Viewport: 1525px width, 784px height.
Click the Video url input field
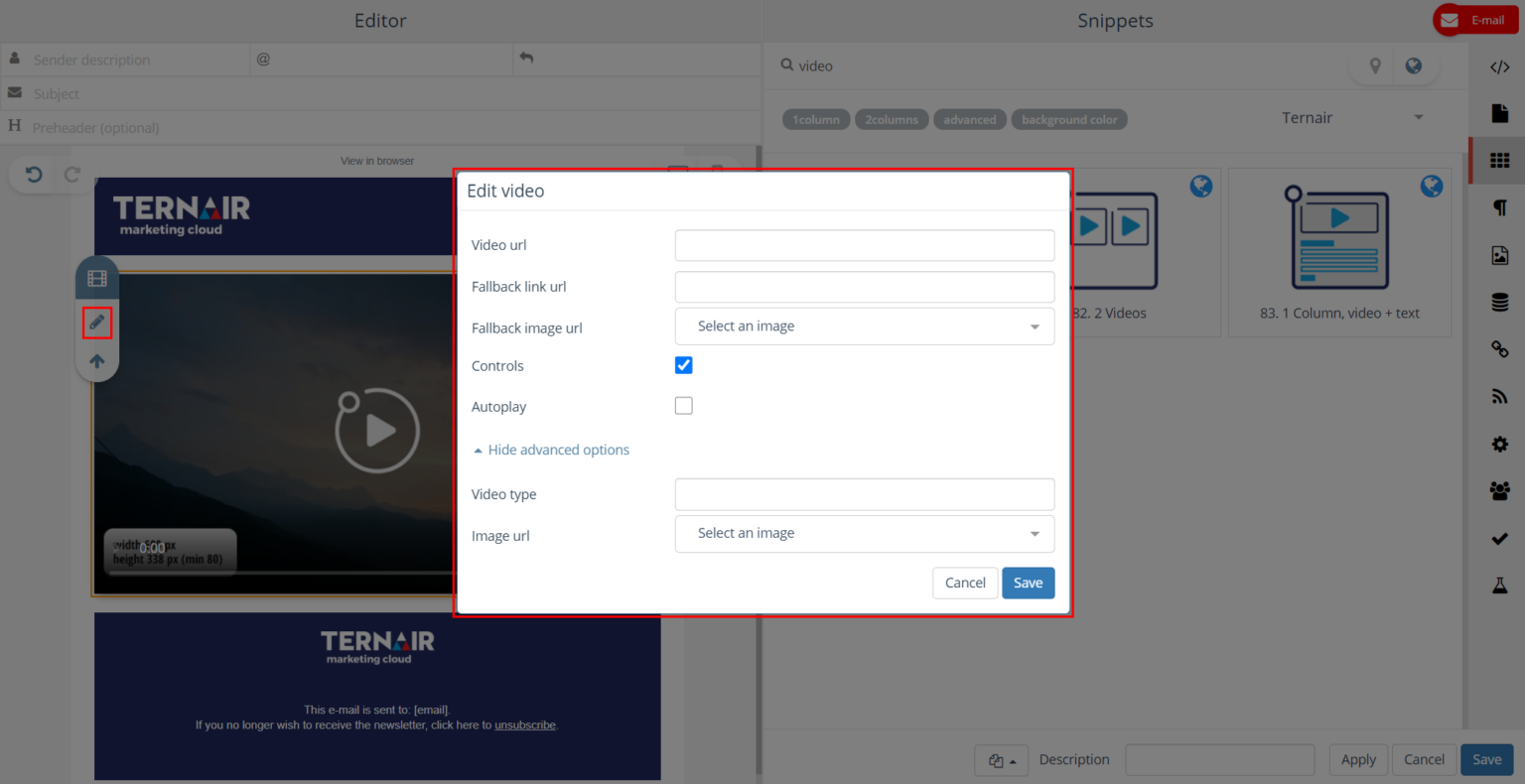865,245
